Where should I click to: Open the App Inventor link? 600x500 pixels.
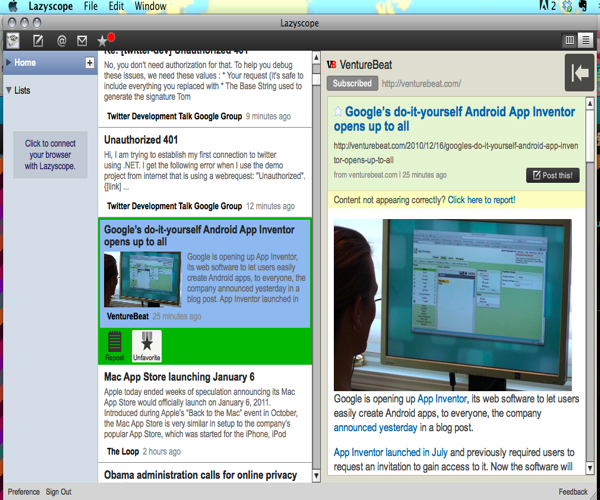tap(442, 399)
